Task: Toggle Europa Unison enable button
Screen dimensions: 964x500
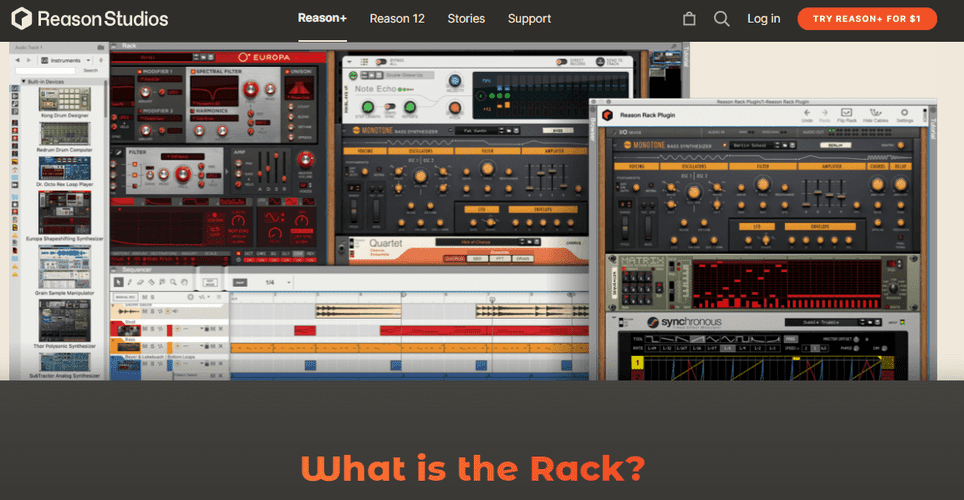Action: pyautogui.click(x=287, y=72)
